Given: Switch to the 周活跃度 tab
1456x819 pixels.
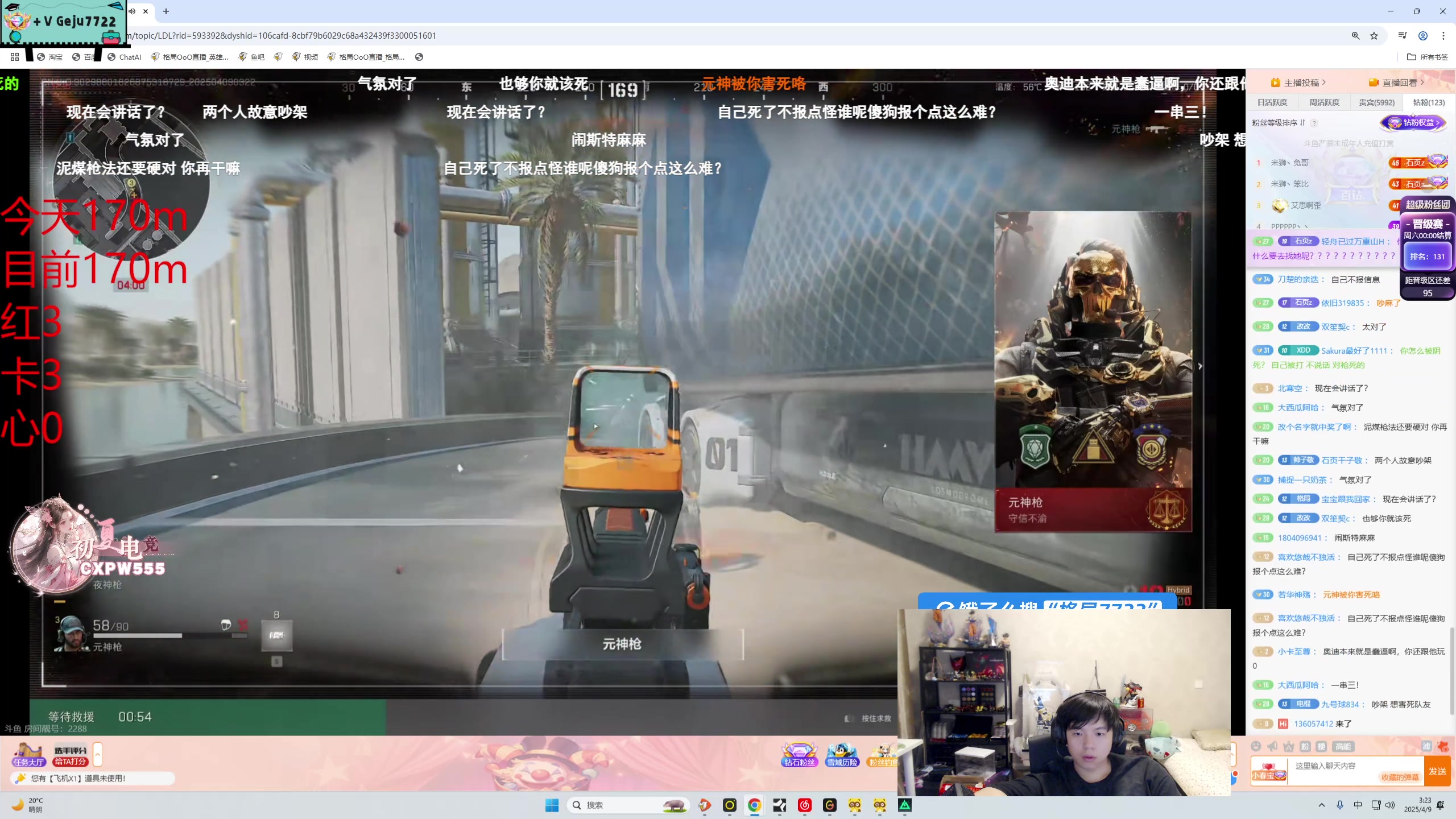Looking at the screenshot, I should coord(1325,102).
